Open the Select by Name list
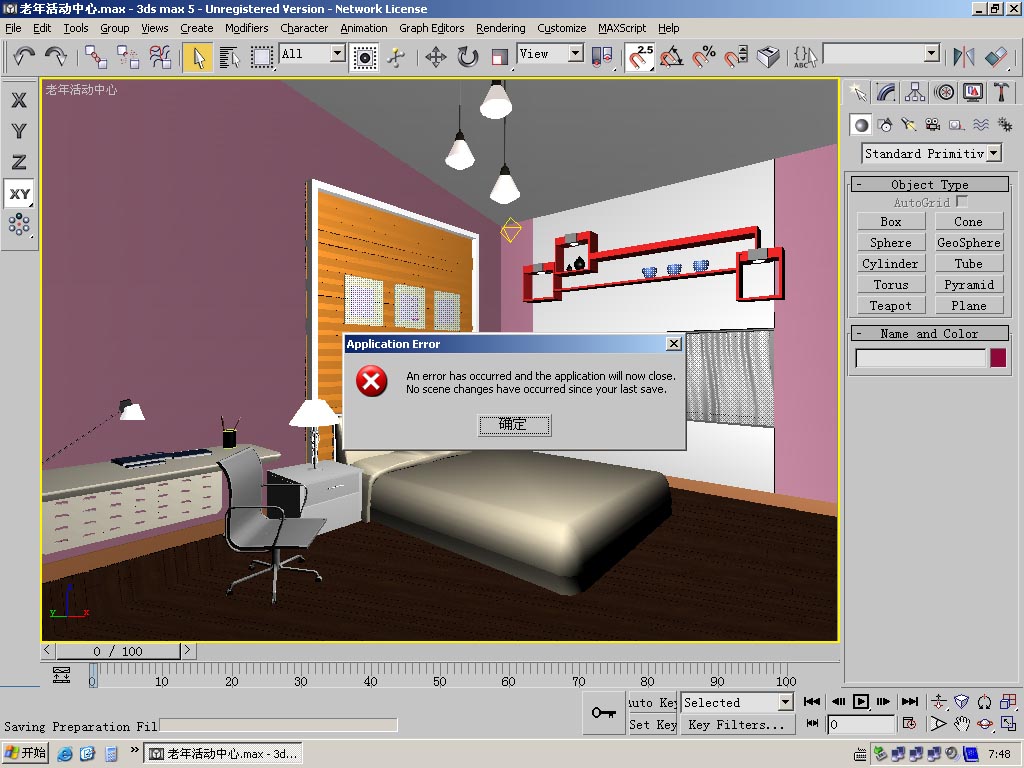1024x768 pixels. (229, 57)
